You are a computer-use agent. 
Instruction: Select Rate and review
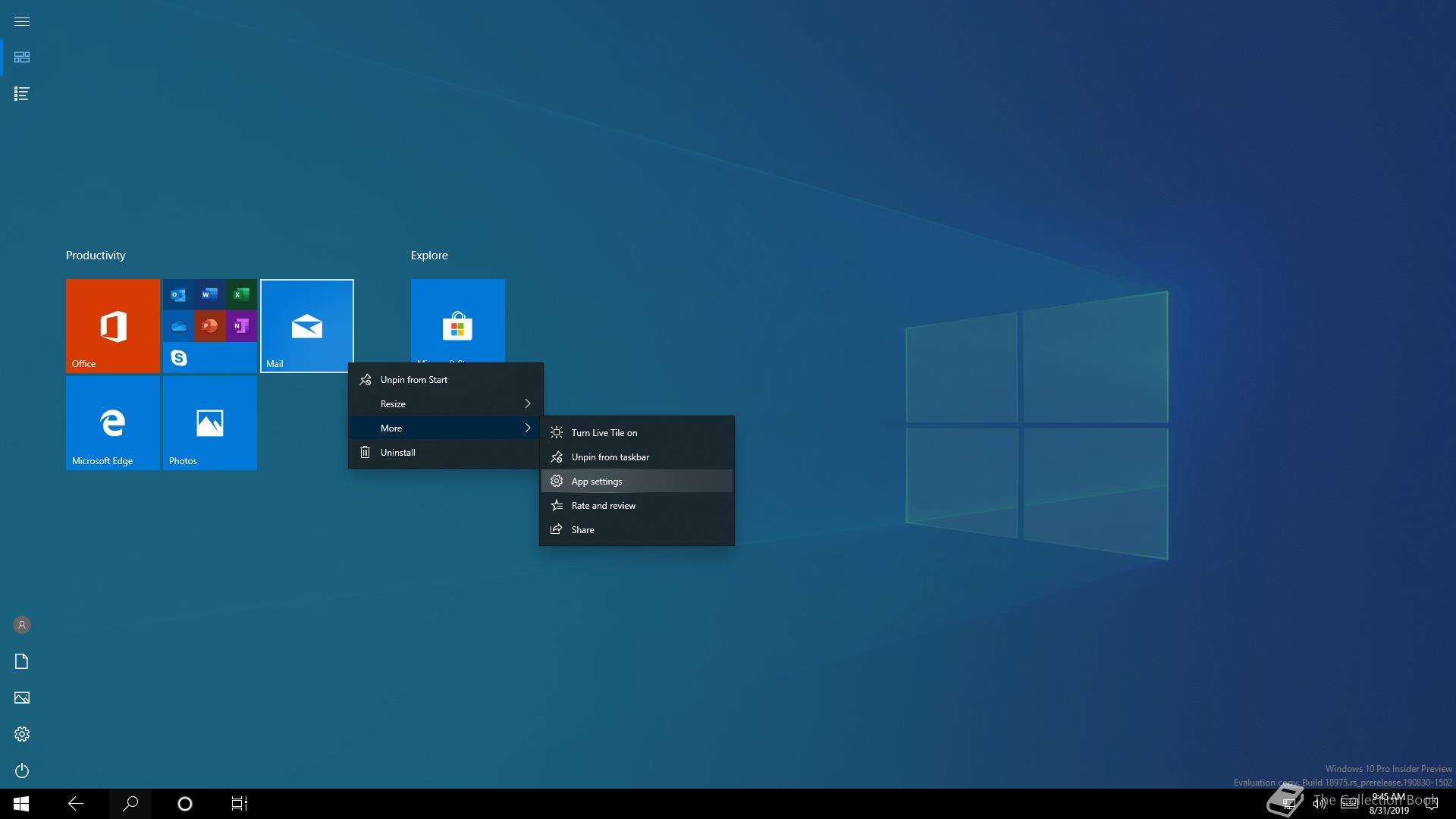pos(637,506)
